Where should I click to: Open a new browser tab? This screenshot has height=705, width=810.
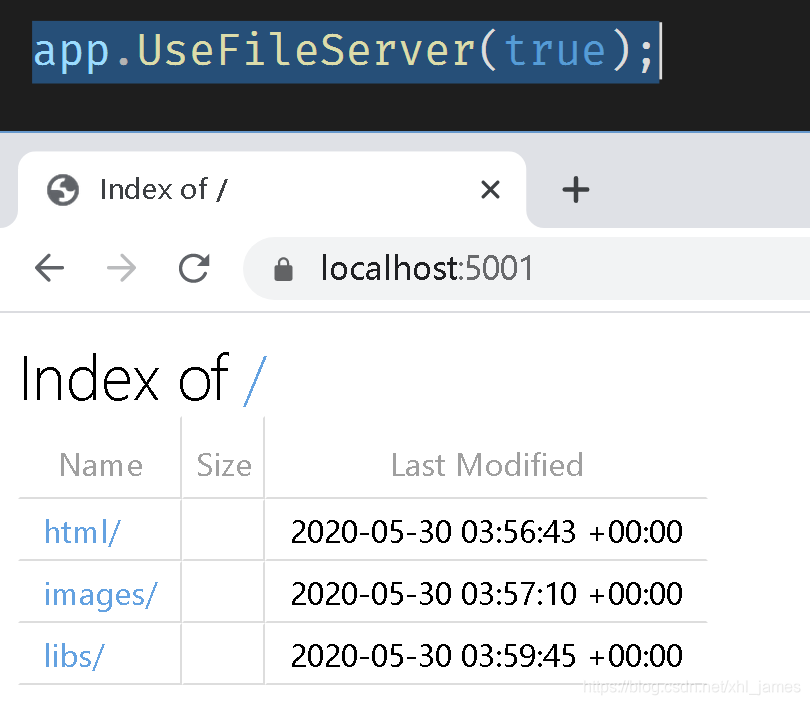point(575,190)
